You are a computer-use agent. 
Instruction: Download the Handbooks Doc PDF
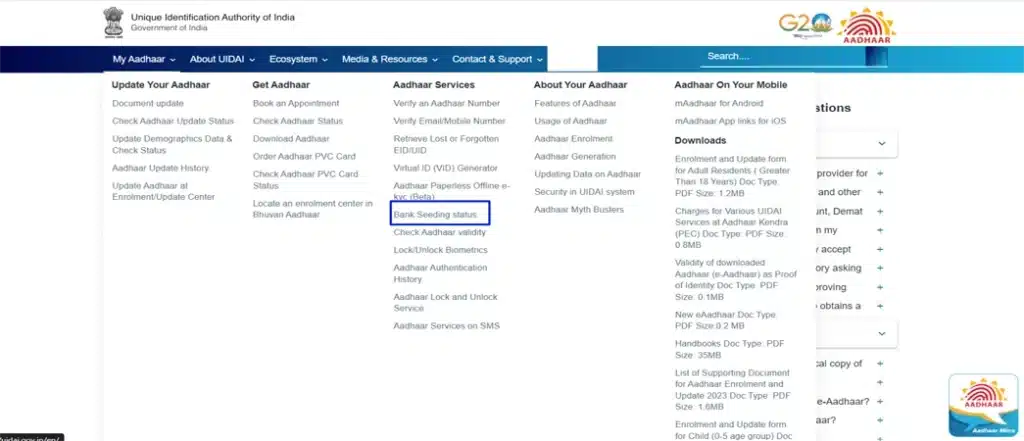click(729, 349)
